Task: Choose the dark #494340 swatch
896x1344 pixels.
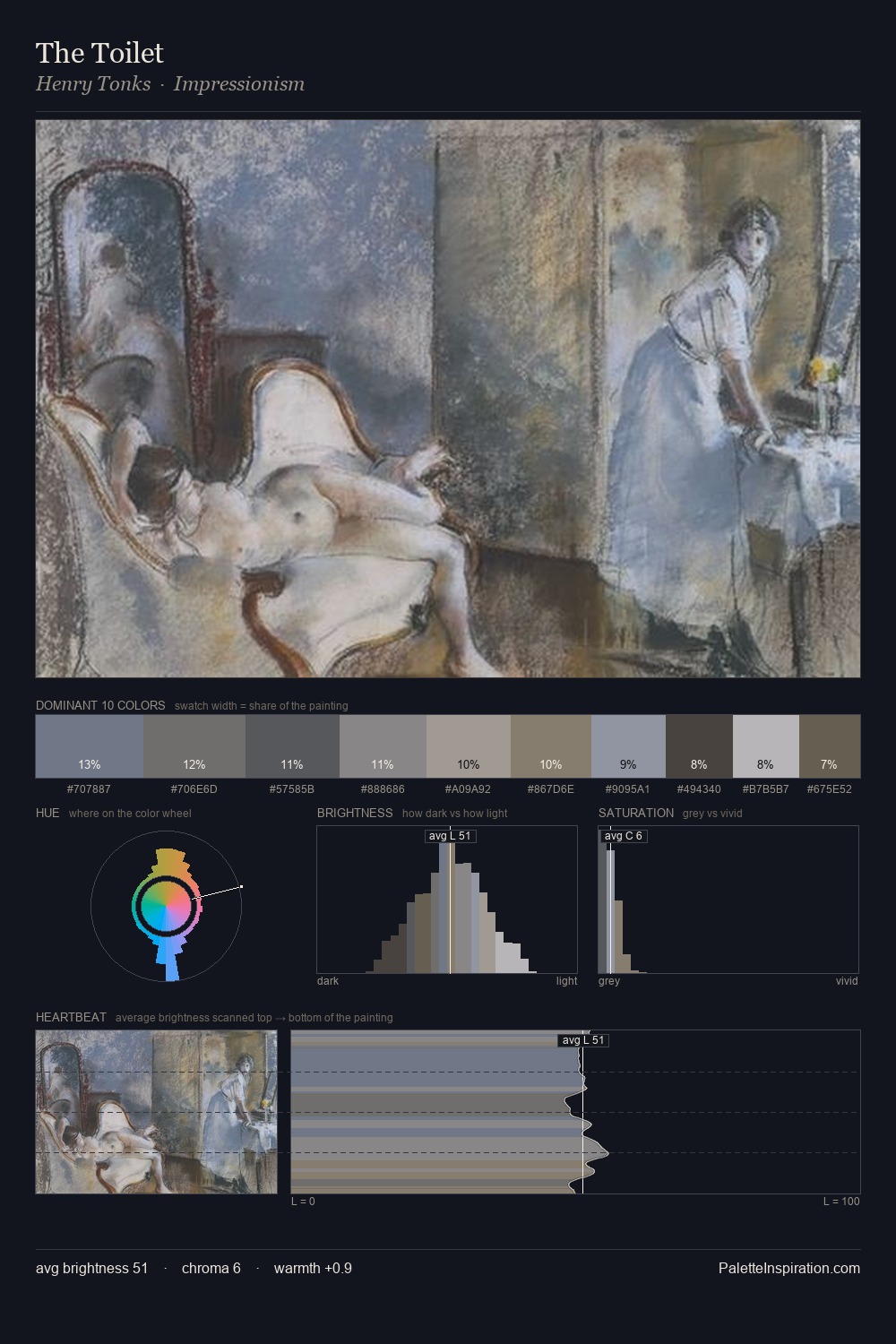Action: point(699,745)
